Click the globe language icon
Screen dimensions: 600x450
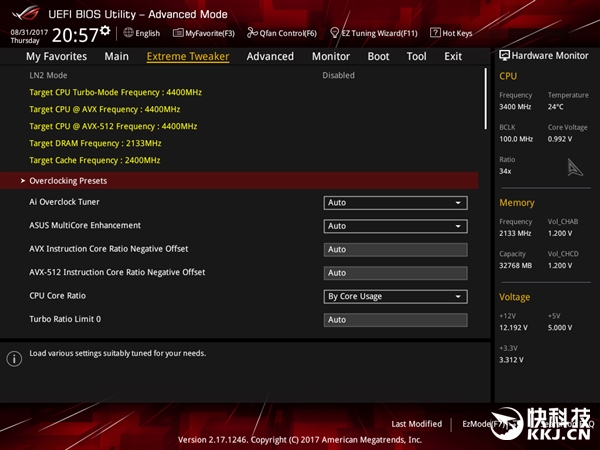coord(128,33)
